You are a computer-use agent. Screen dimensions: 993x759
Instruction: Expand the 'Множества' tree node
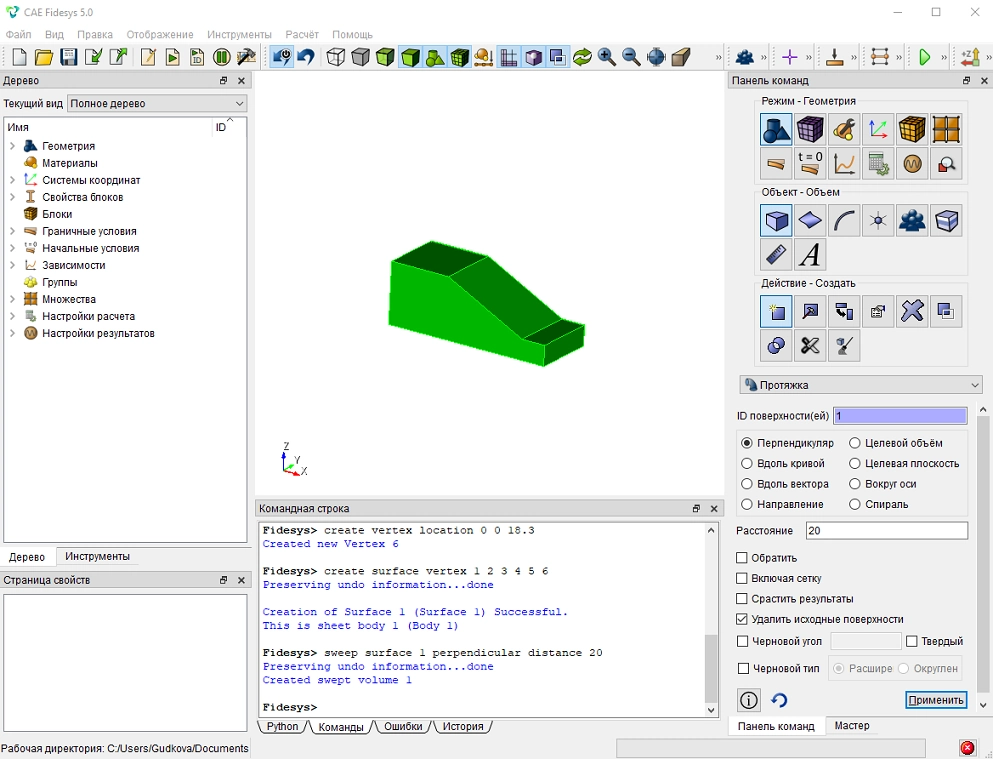(12, 299)
